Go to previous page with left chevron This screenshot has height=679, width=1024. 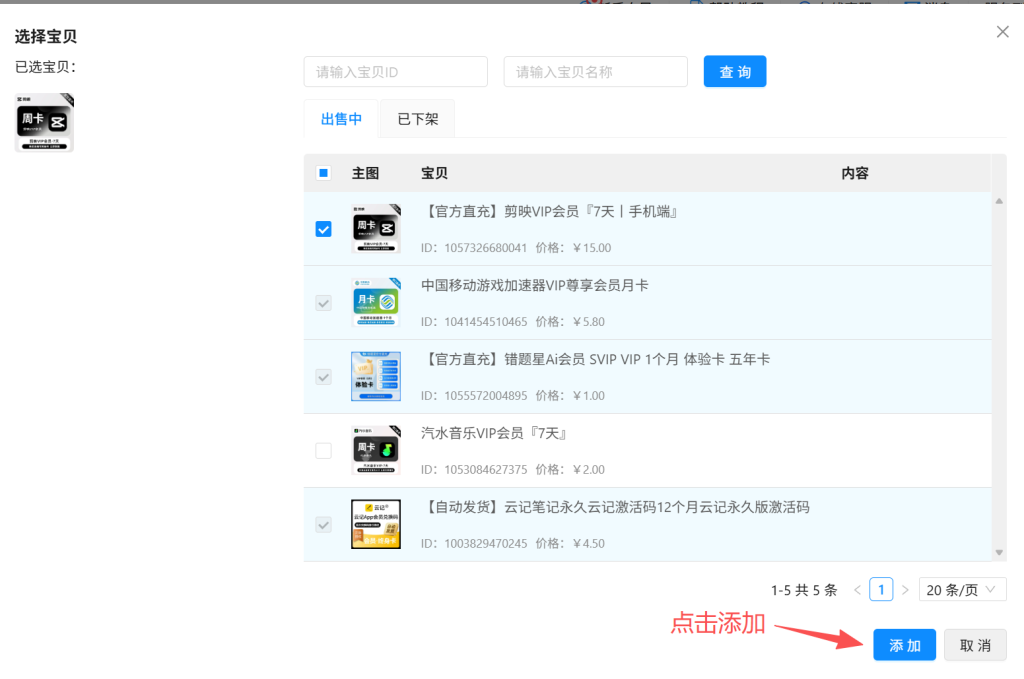coord(857,590)
